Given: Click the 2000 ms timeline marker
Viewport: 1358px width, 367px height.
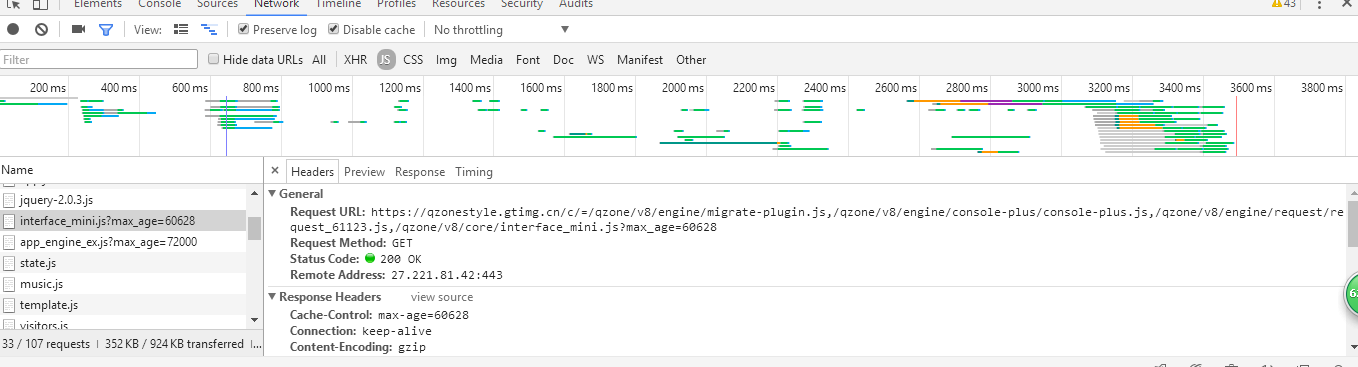Looking at the screenshot, I should point(684,88).
